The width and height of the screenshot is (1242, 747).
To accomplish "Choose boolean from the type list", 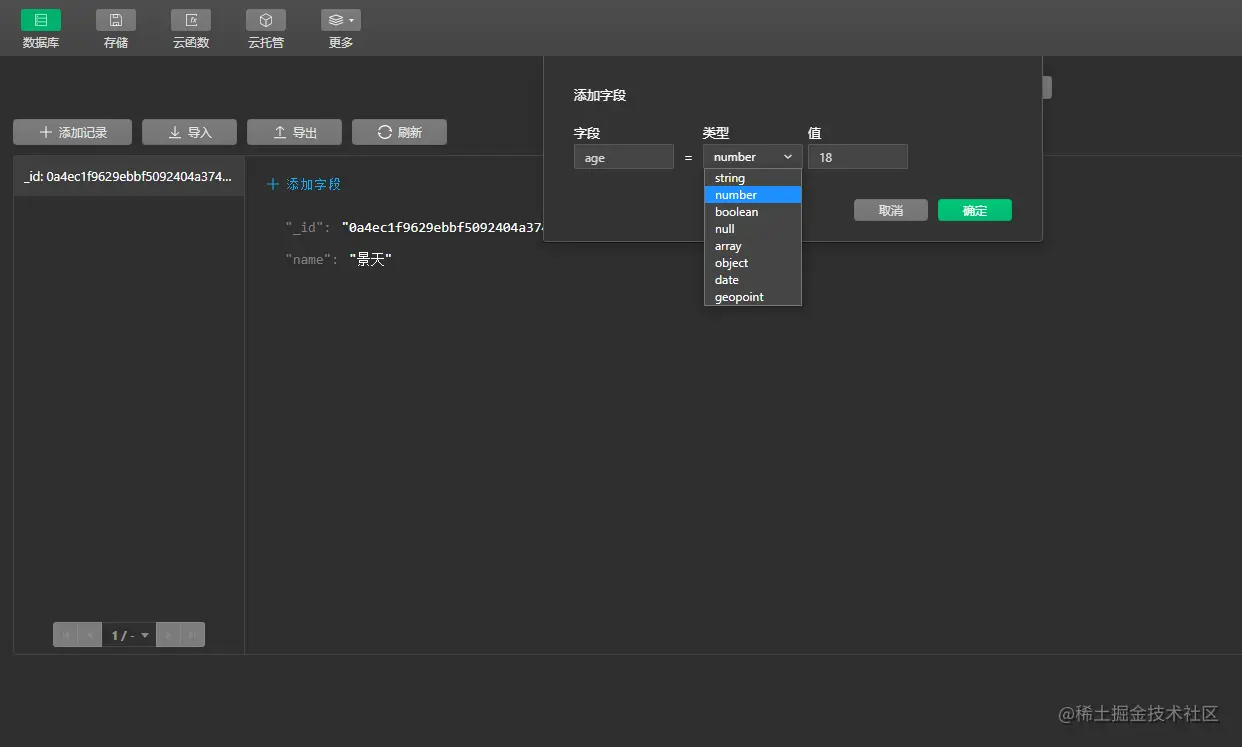I will (x=753, y=212).
